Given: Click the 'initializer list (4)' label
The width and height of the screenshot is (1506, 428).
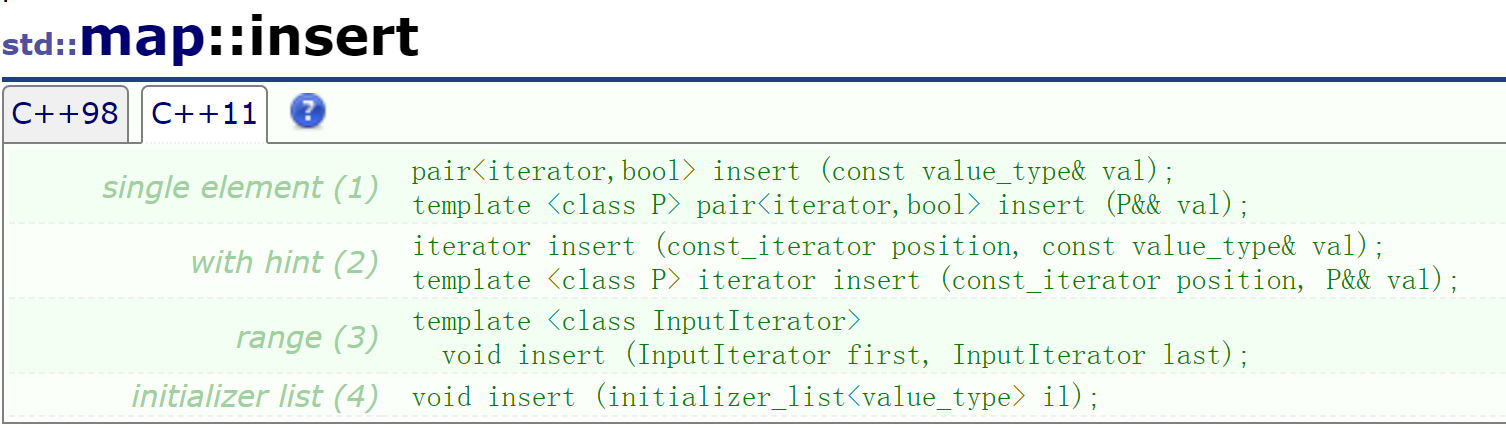Looking at the screenshot, I should click(x=255, y=397).
